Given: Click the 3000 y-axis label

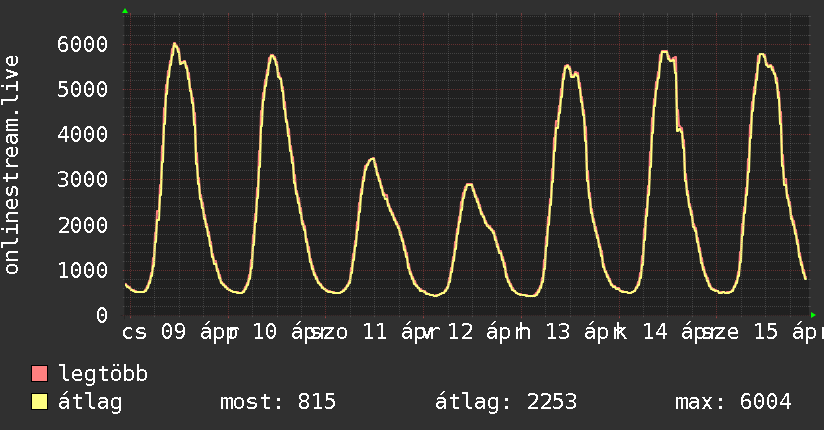Looking at the screenshot, I should (83, 180).
